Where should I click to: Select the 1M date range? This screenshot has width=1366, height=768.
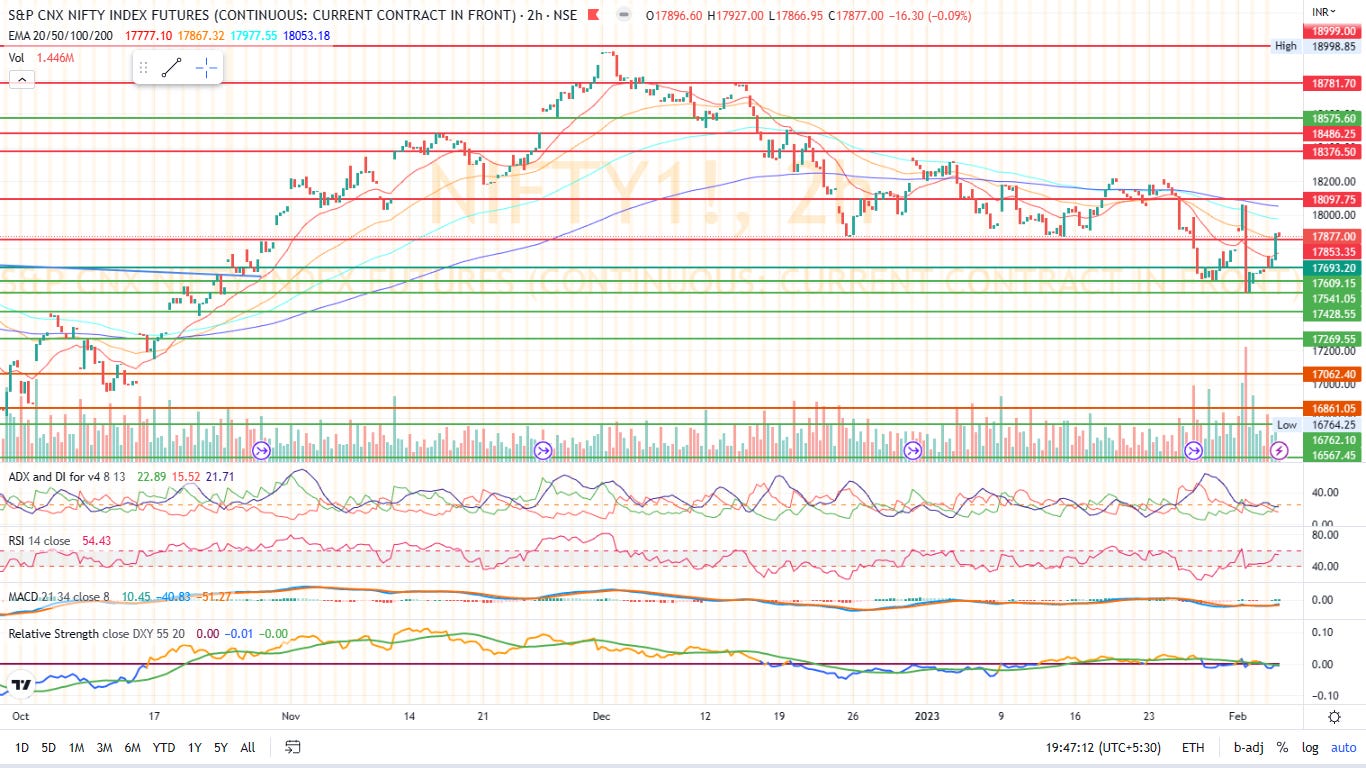pos(76,747)
